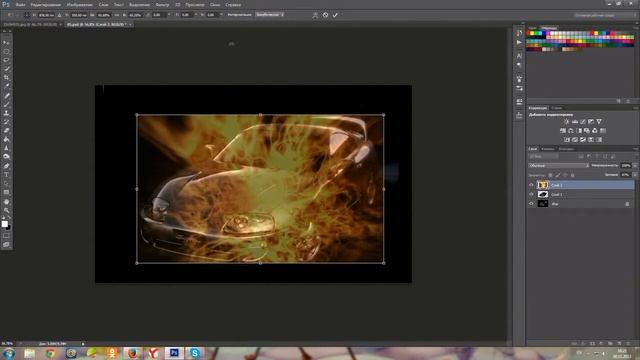Toggle the lock image pixels brush icon
This screenshot has height=360, width=640.
point(558,175)
